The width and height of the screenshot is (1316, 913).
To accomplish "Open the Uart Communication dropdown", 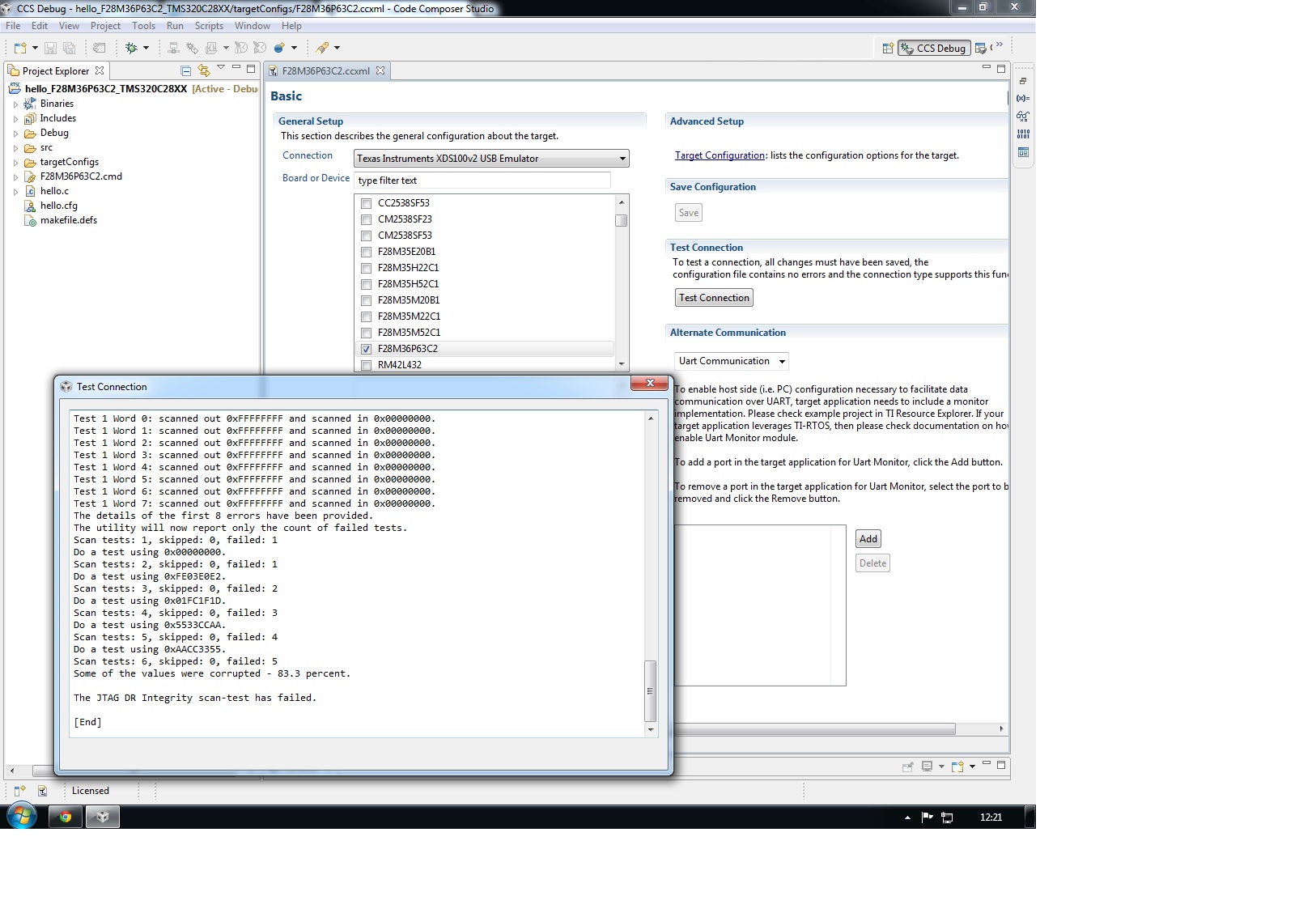I will 781,361.
